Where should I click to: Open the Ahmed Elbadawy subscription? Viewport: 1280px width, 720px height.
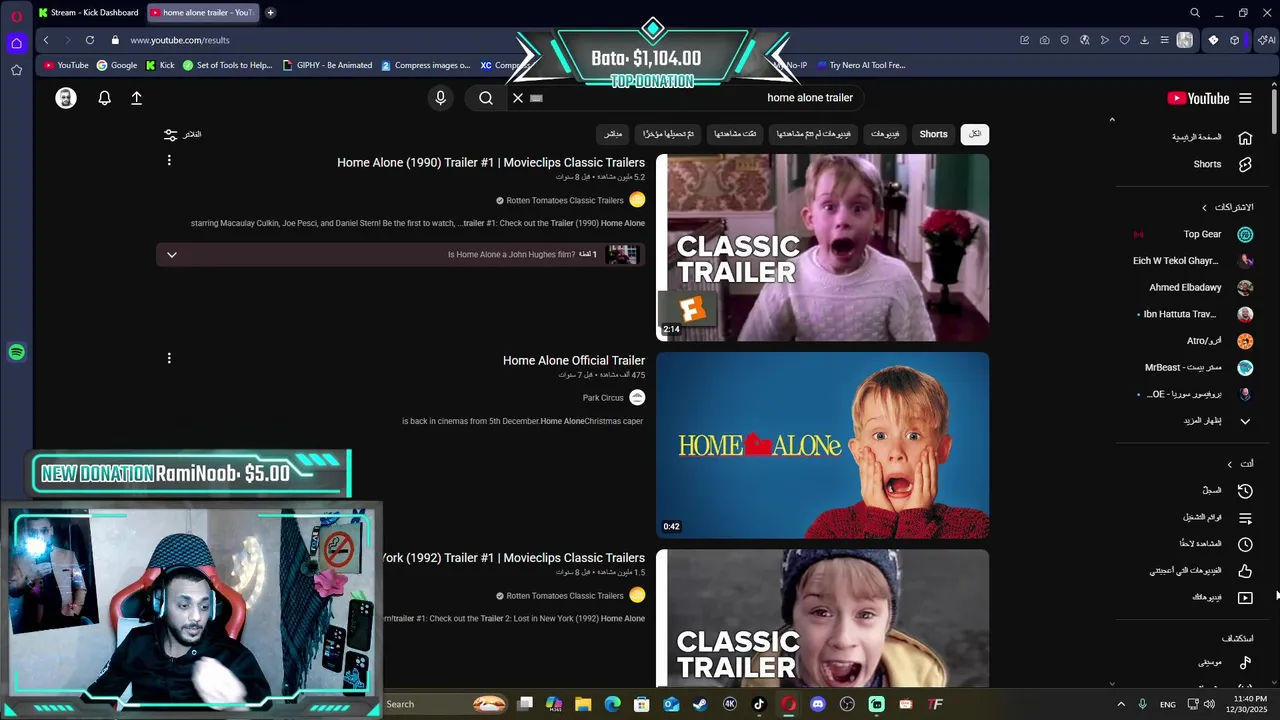click(1200, 287)
